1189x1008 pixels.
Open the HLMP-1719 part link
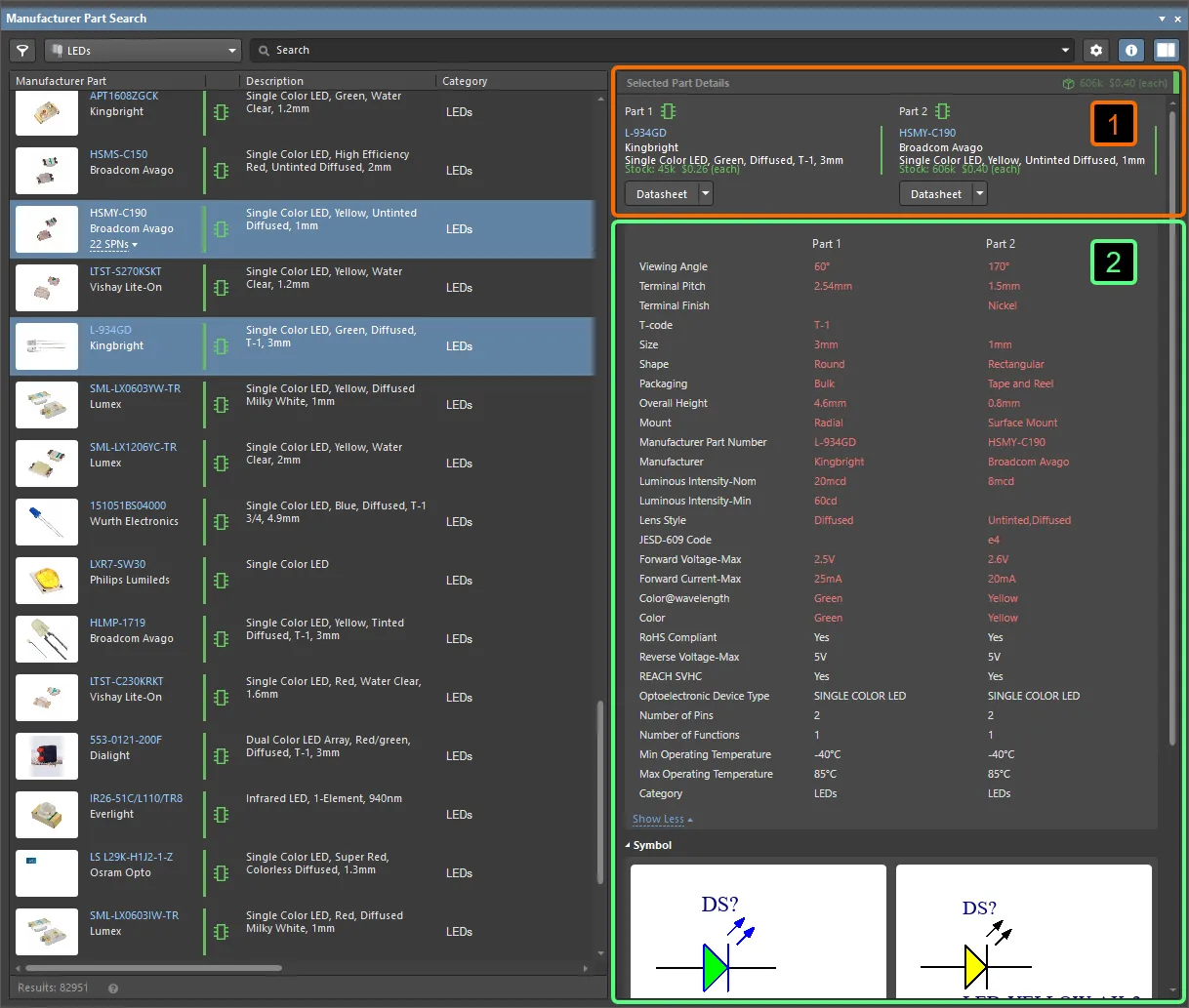point(117,623)
